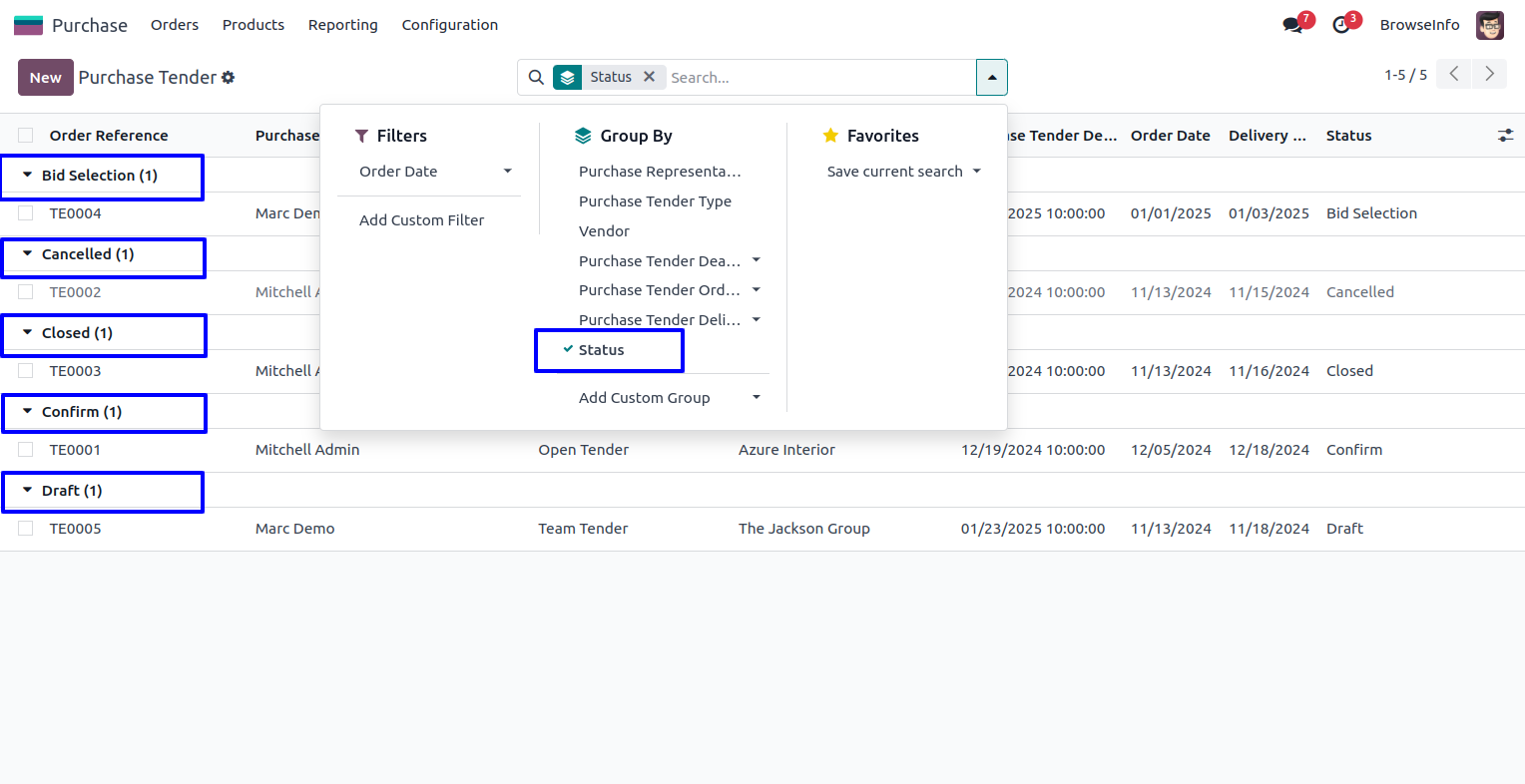This screenshot has height=784, width=1525.
Task: Check the TE0004 row checkbox
Action: click(x=26, y=213)
